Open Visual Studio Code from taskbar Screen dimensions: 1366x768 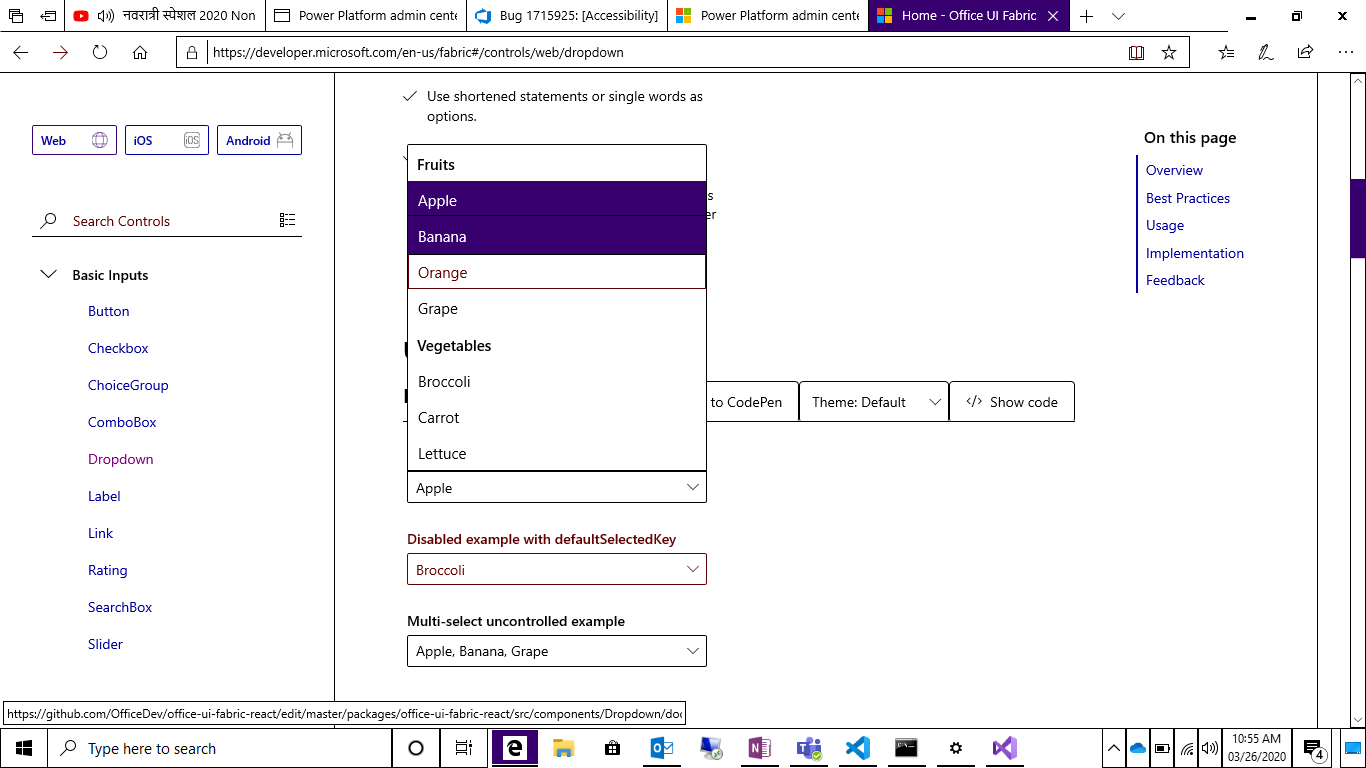(x=858, y=748)
